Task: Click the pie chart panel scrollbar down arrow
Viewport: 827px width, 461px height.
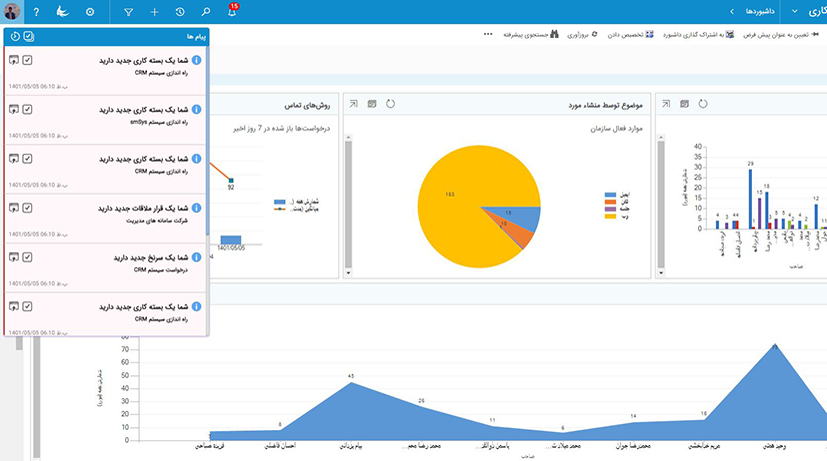Action: (348, 273)
